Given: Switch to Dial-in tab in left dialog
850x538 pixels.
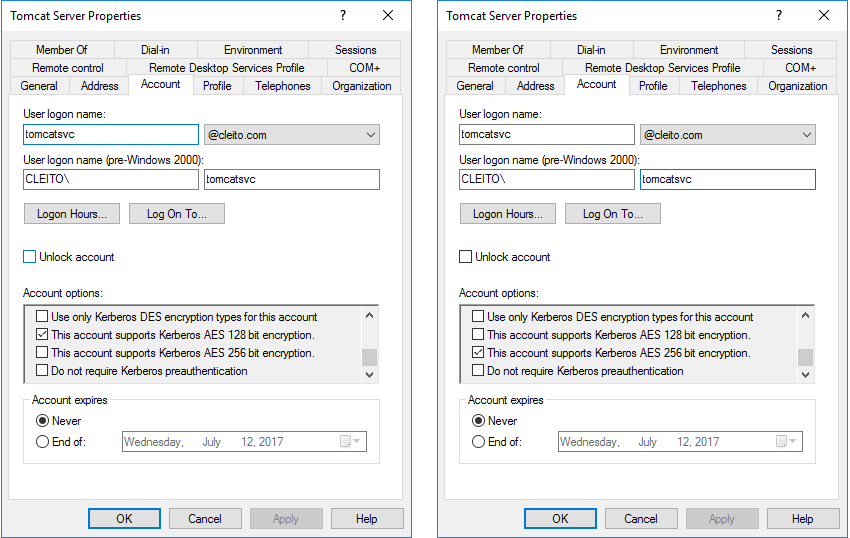Looking at the screenshot, I should pos(156,50).
